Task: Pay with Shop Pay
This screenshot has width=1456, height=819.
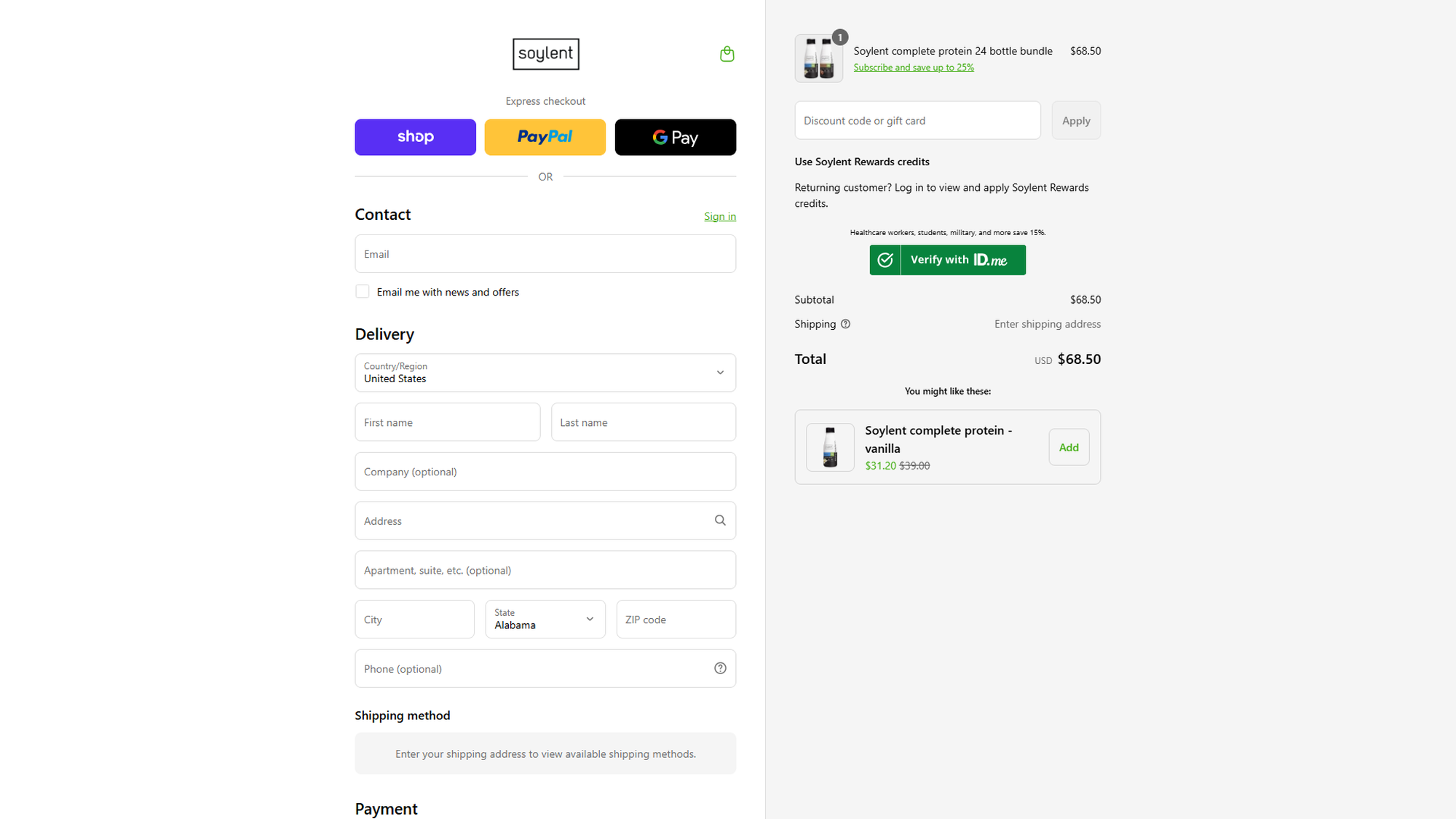Action: [415, 137]
